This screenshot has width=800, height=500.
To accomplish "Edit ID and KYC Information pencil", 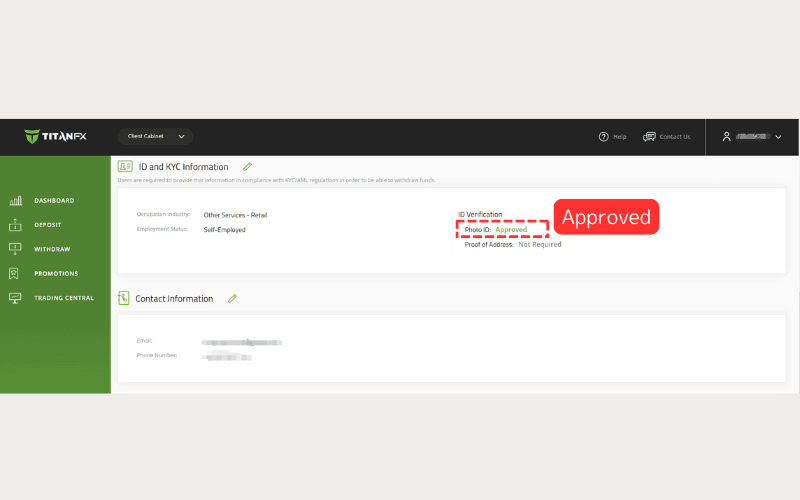I will point(247,167).
